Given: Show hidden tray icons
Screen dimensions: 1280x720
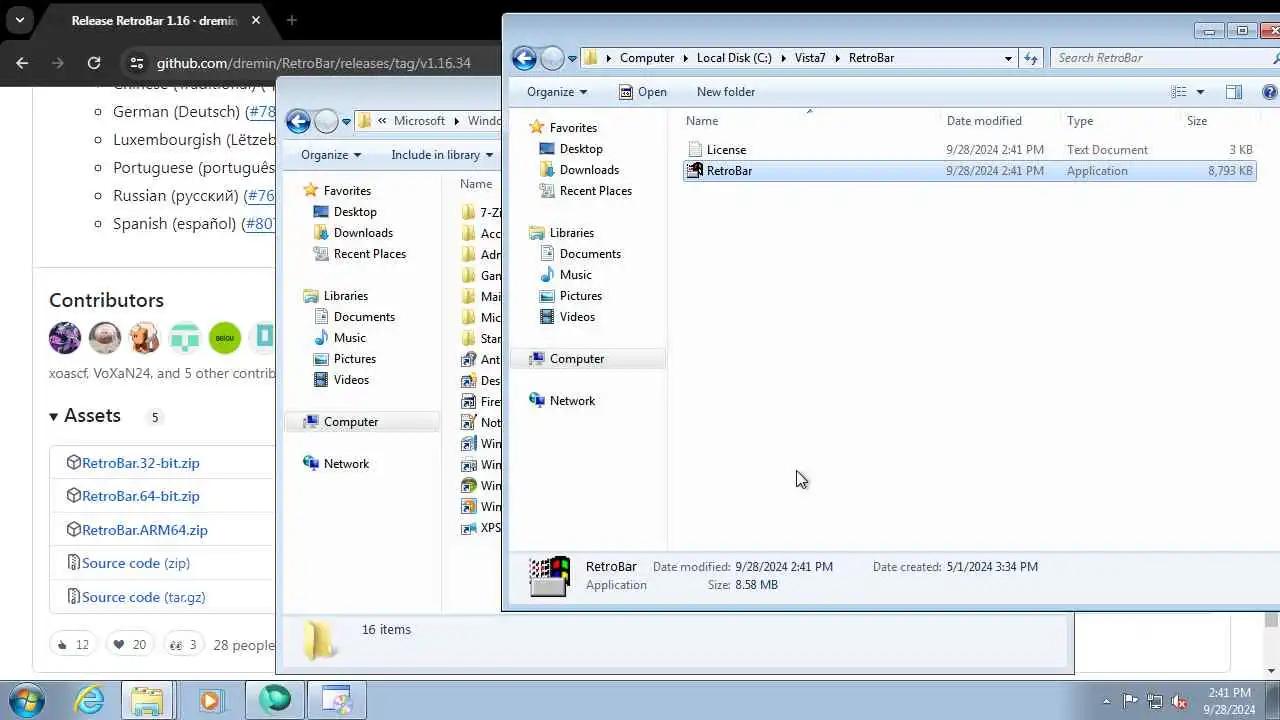Looking at the screenshot, I should 1106,701.
